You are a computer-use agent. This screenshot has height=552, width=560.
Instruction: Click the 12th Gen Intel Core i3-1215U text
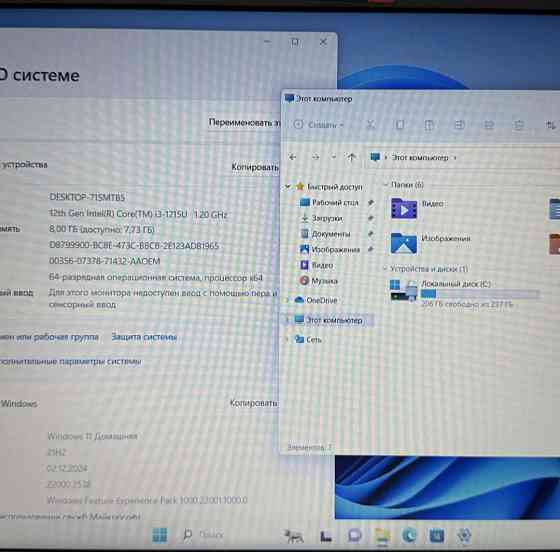138,214
